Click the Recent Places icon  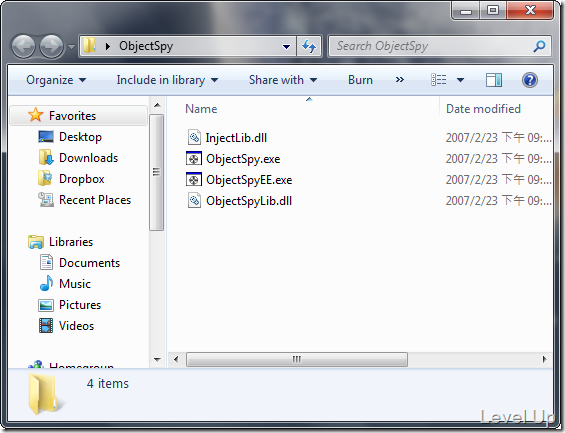(46, 200)
